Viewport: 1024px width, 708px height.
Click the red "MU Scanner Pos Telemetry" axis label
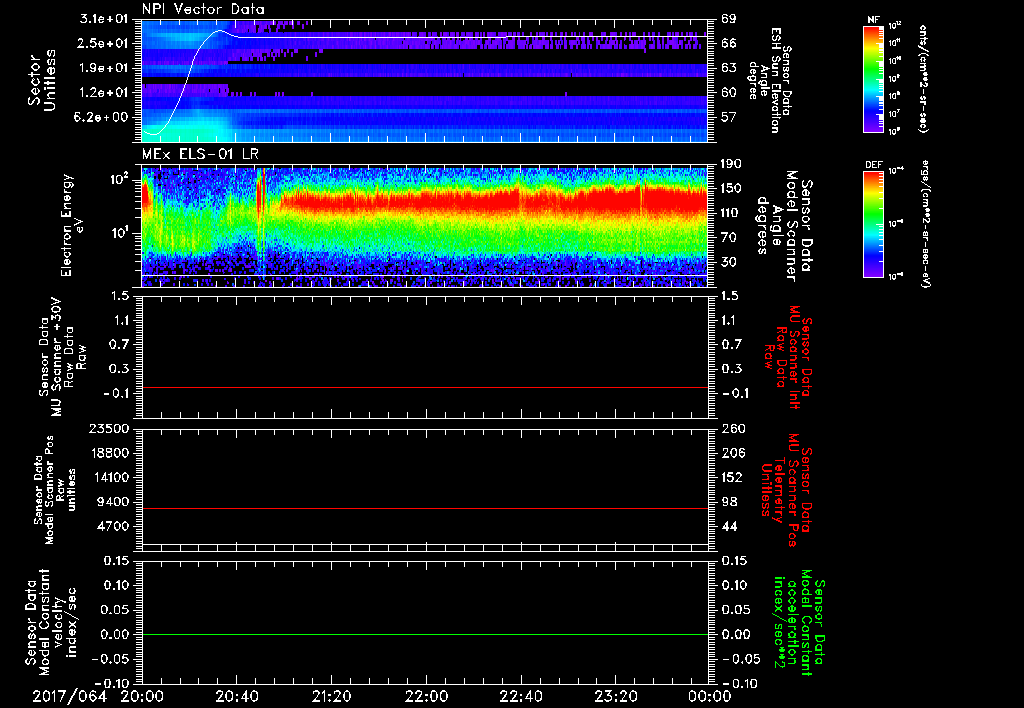pyautogui.click(x=786, y=490)
